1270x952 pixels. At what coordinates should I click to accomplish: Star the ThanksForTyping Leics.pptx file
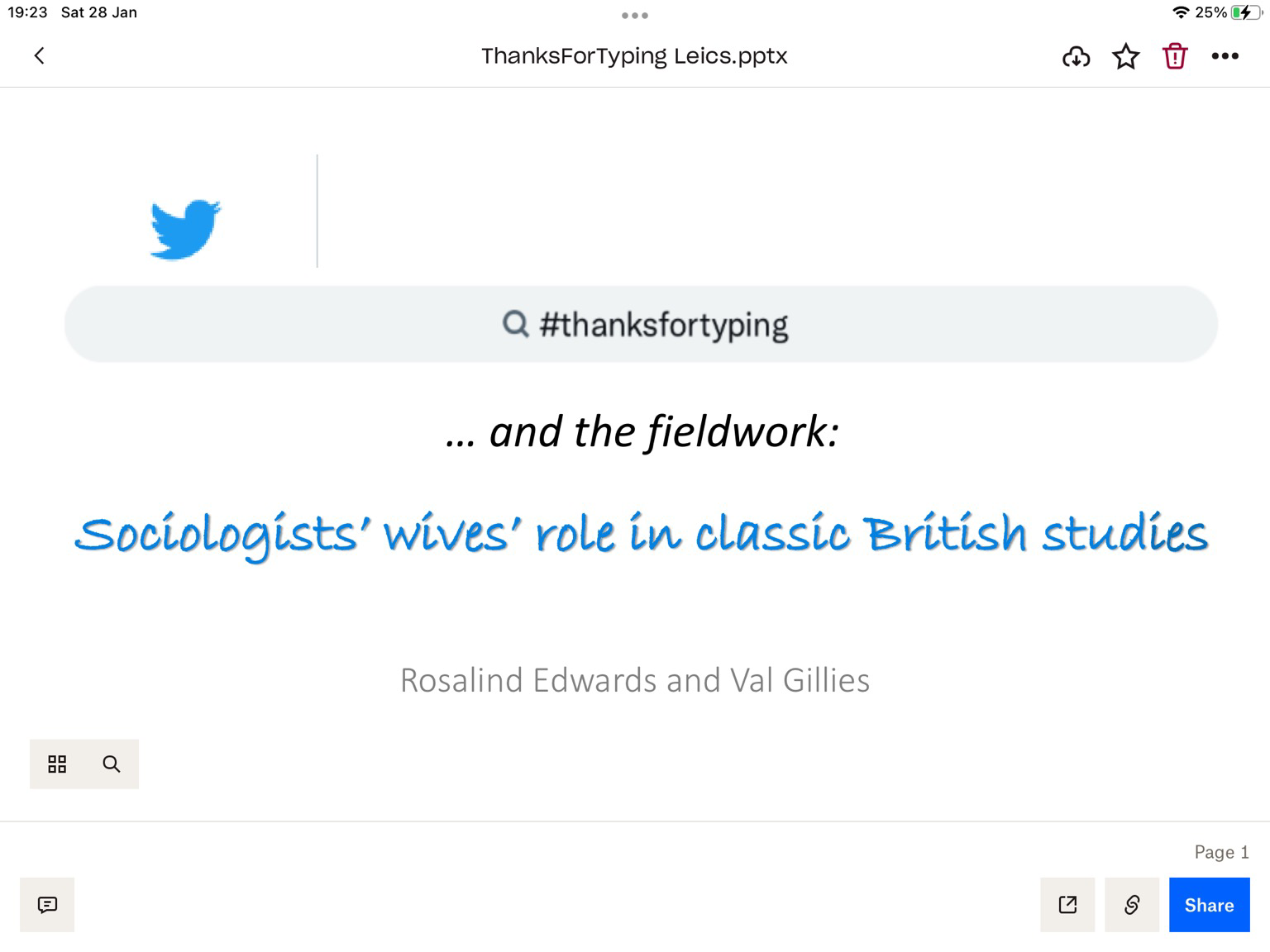pos(1125,56)
